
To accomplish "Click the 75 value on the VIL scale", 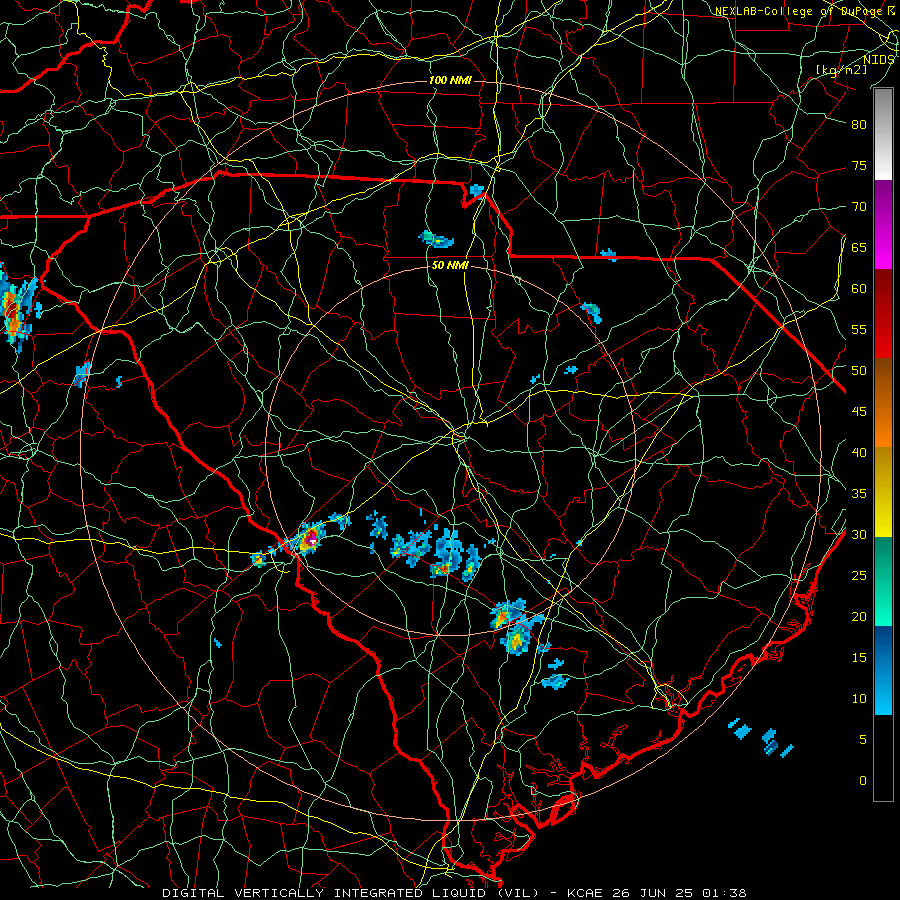I will (x=859, y=166).
